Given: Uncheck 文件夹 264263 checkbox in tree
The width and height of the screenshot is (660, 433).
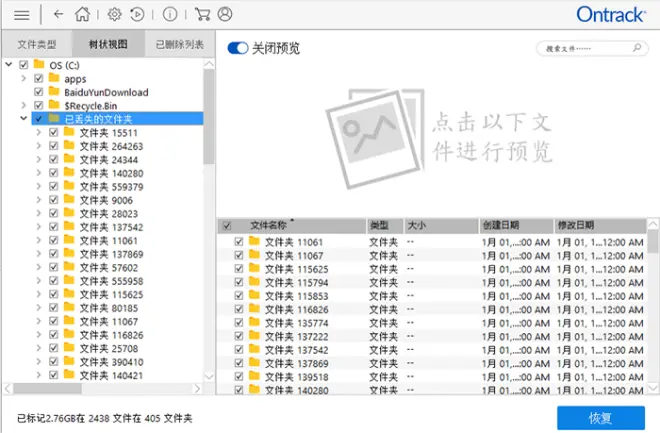Looking at the screenshot, I should (53, 146).
